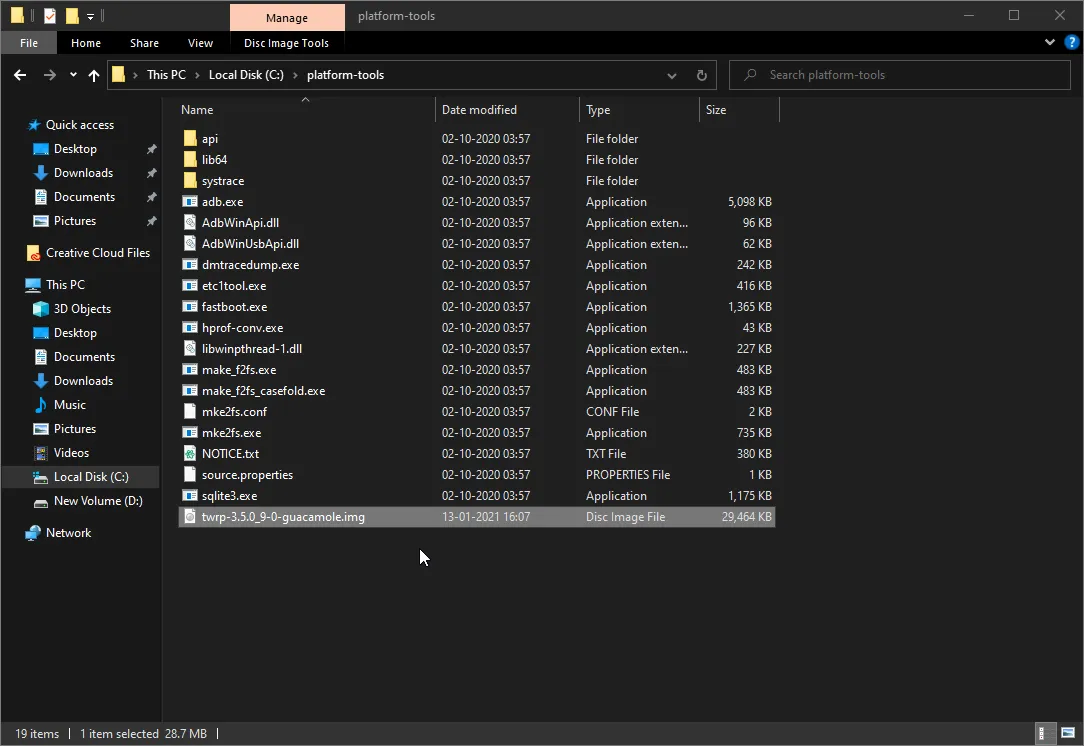The height and width of the screenshot is (746, 1084).
Task: Click the blue Help question mark icon
Action: [x=1071, y=42]
